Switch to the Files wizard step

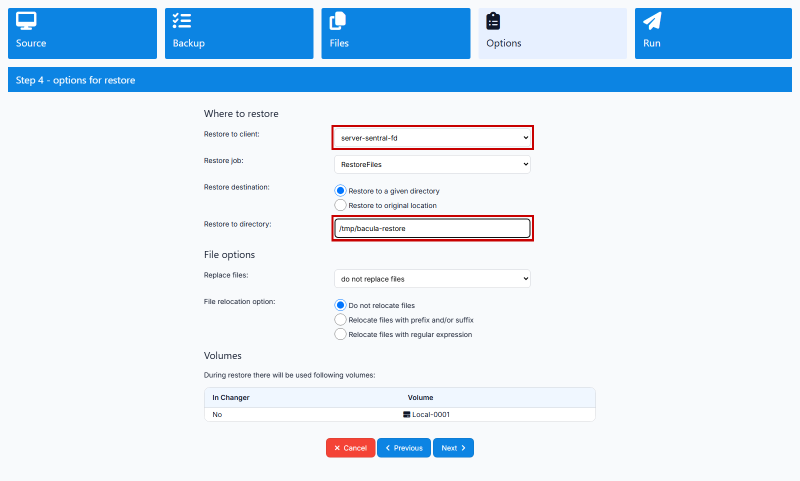coord(395,33)
